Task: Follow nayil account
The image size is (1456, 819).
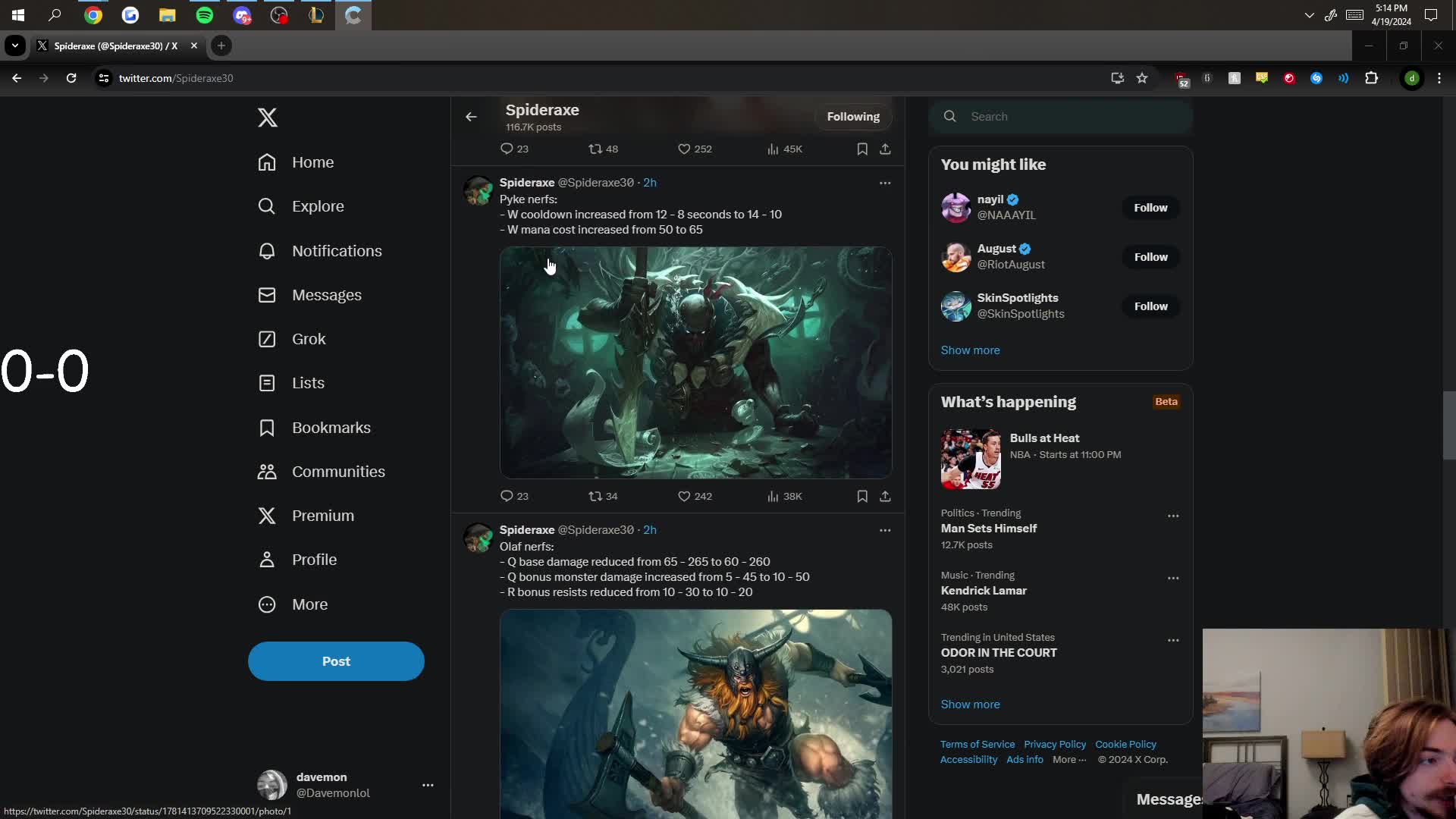Action: (1150, 208)
